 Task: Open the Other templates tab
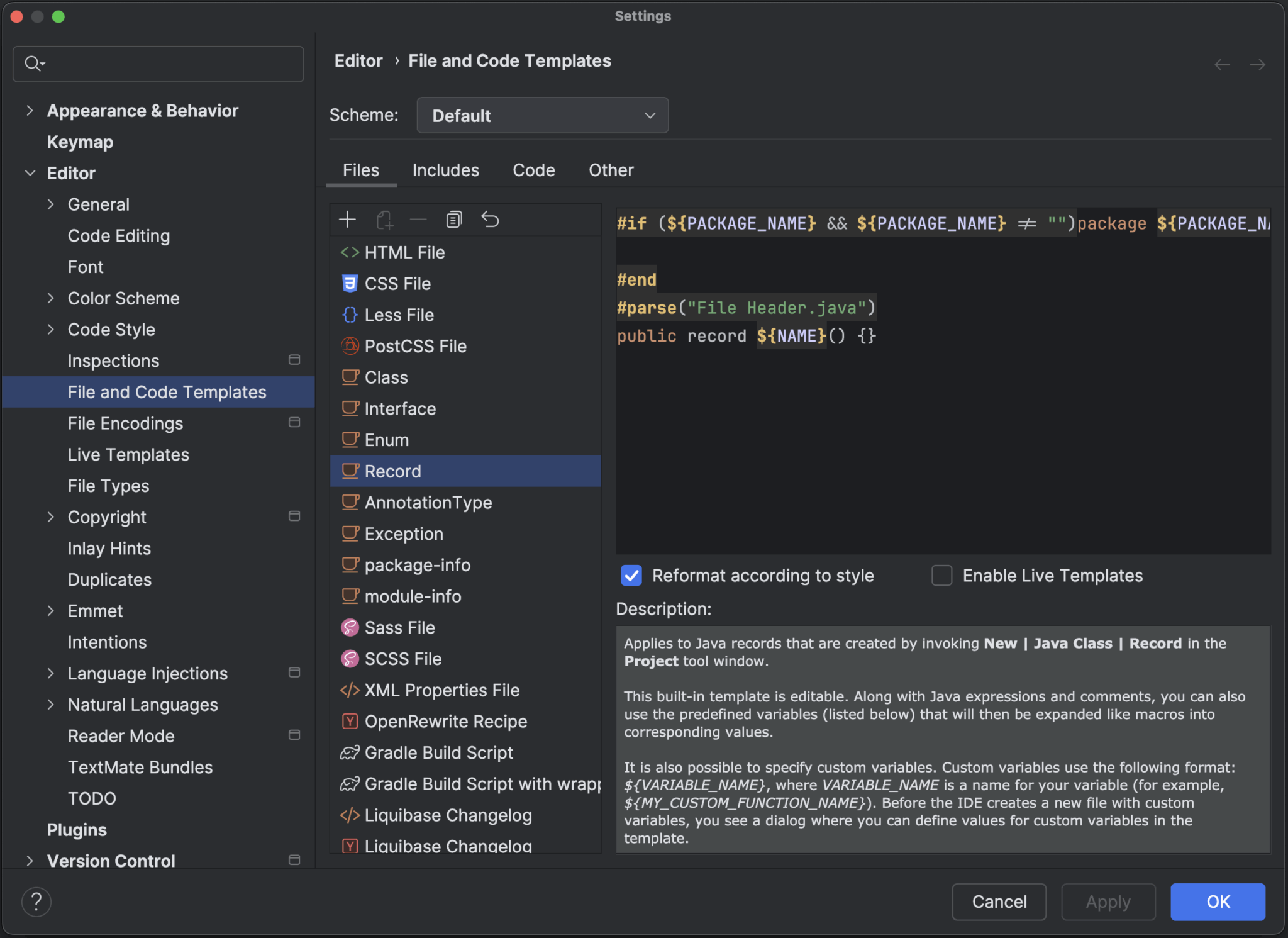point(610,170)
